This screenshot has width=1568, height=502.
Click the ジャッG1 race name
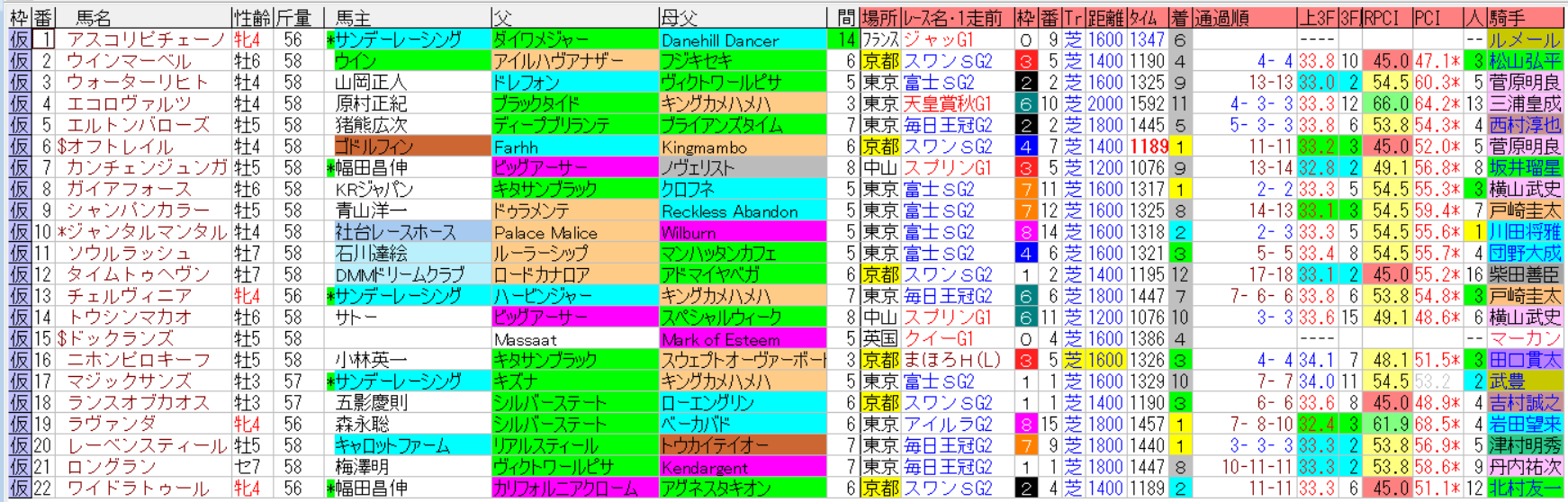click(x=938, y=40)
